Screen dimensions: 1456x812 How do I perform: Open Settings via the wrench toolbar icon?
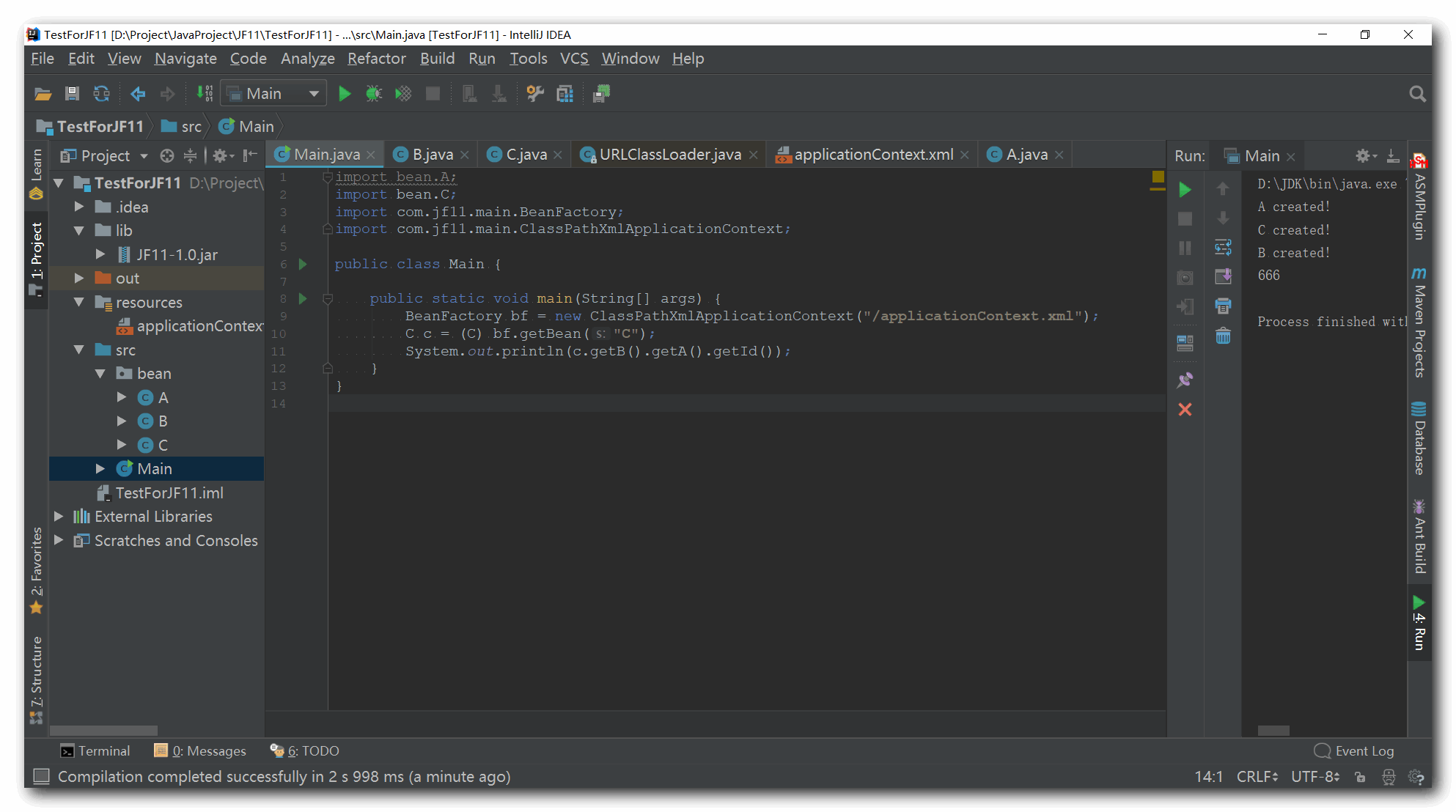535,94
